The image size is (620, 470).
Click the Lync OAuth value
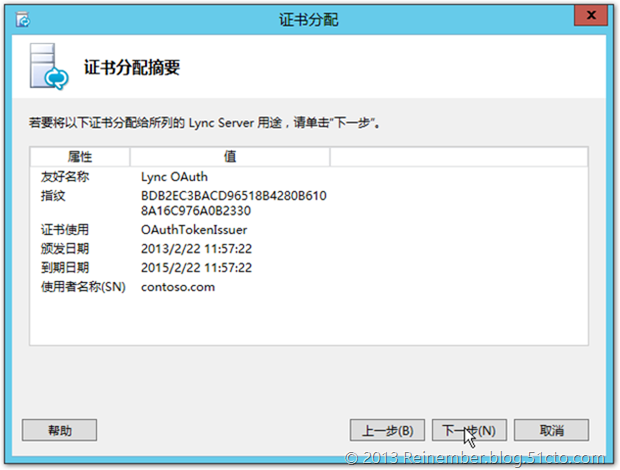(x=177, y=176)
